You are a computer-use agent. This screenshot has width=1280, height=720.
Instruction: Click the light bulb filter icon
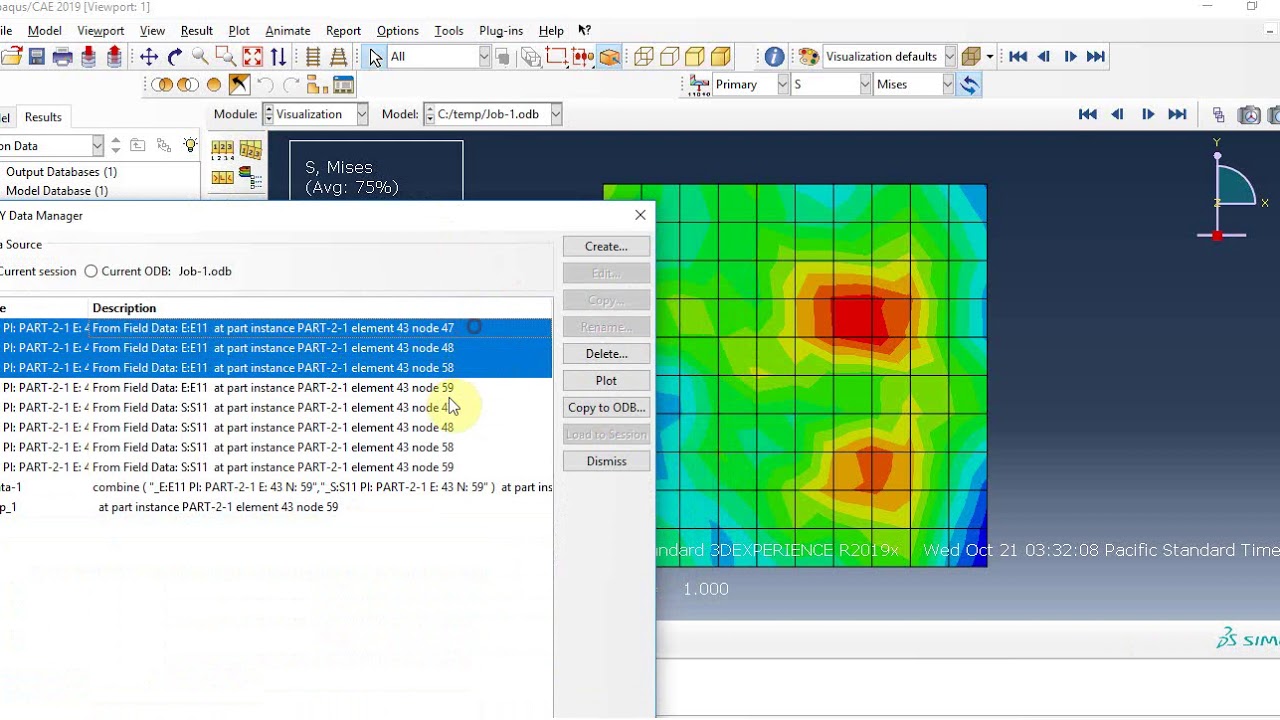click(190, 146)
